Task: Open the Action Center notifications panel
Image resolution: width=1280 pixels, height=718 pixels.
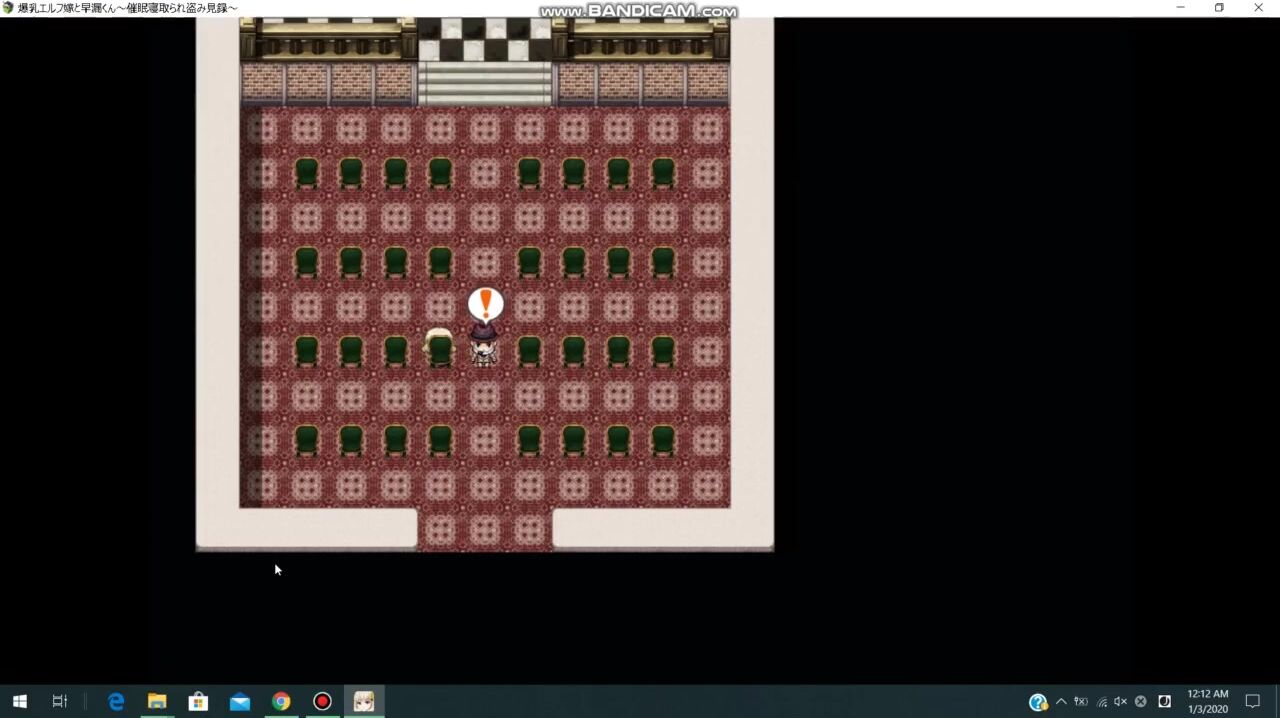Action: [x=1252, y=701]
